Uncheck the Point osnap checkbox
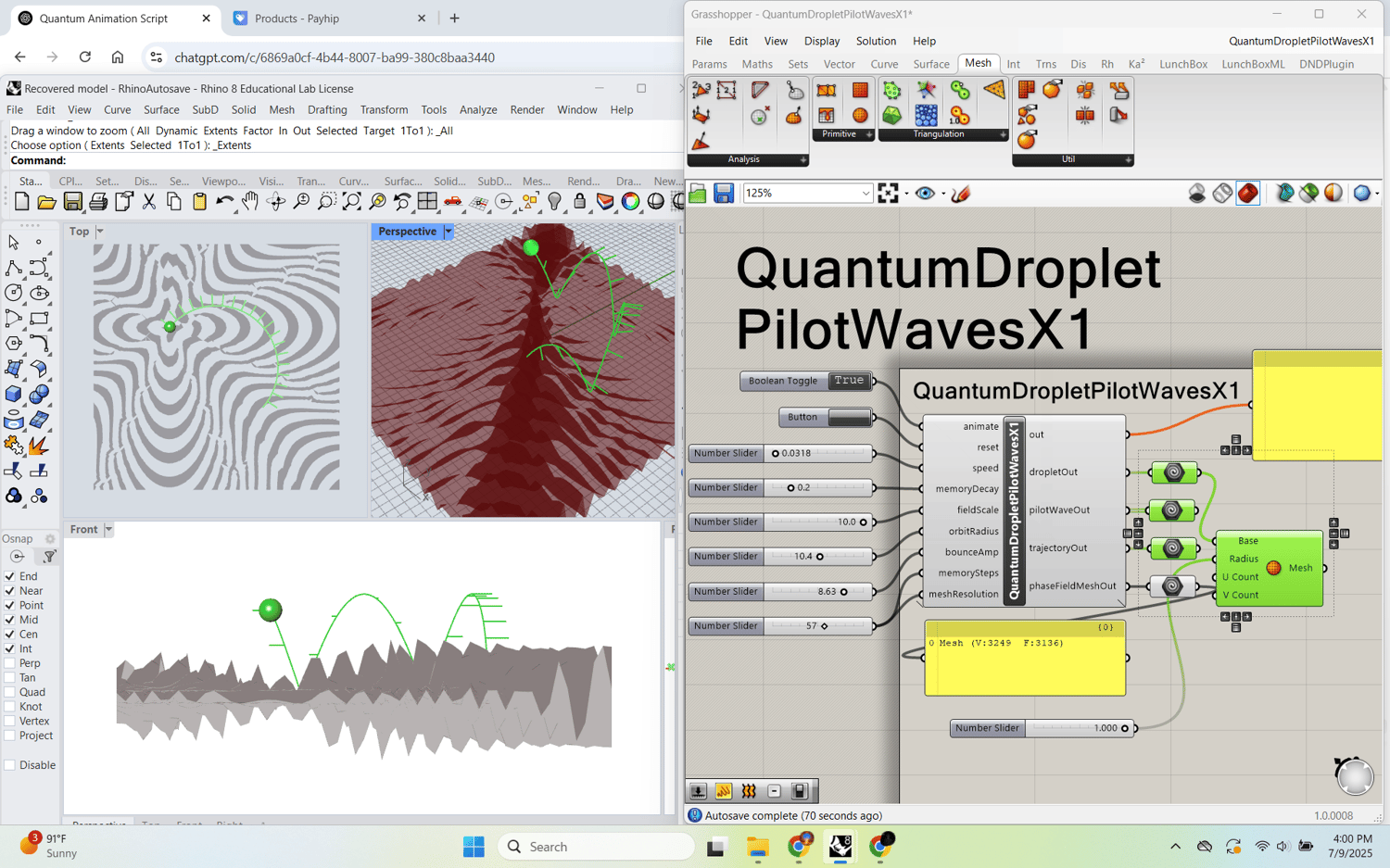Image resolution: width=1390 pixels, height=868 pixels. pos(10,606)
